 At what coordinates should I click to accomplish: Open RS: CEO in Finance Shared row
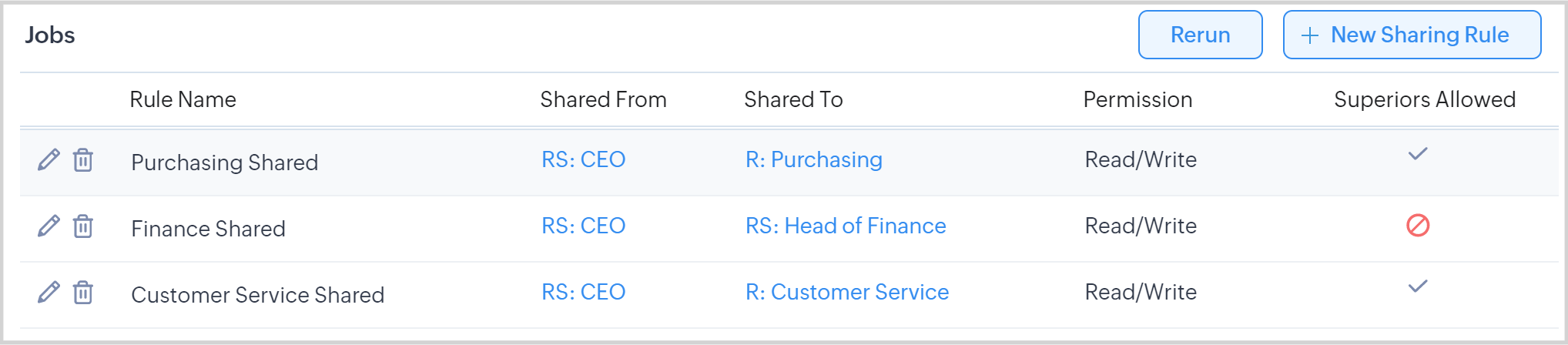(583, 226)
